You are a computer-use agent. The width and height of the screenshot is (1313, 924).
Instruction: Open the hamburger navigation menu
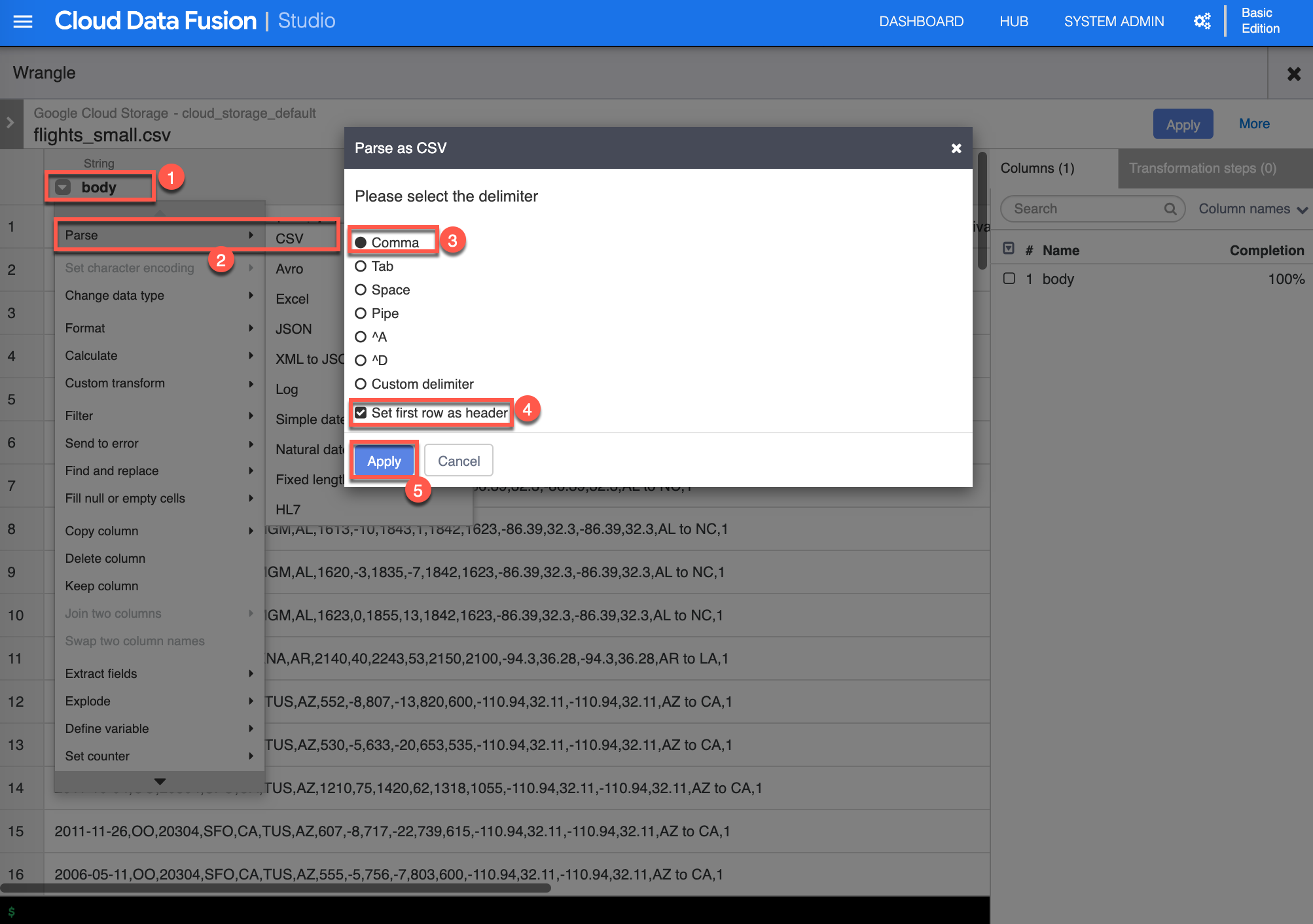coord(23,22)
